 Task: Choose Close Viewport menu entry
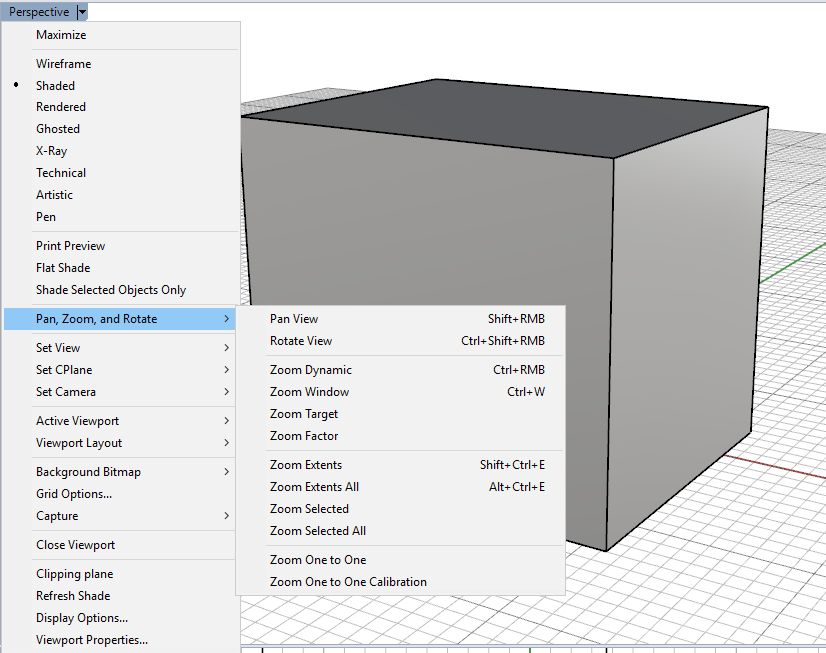click(x=120, y=545)
